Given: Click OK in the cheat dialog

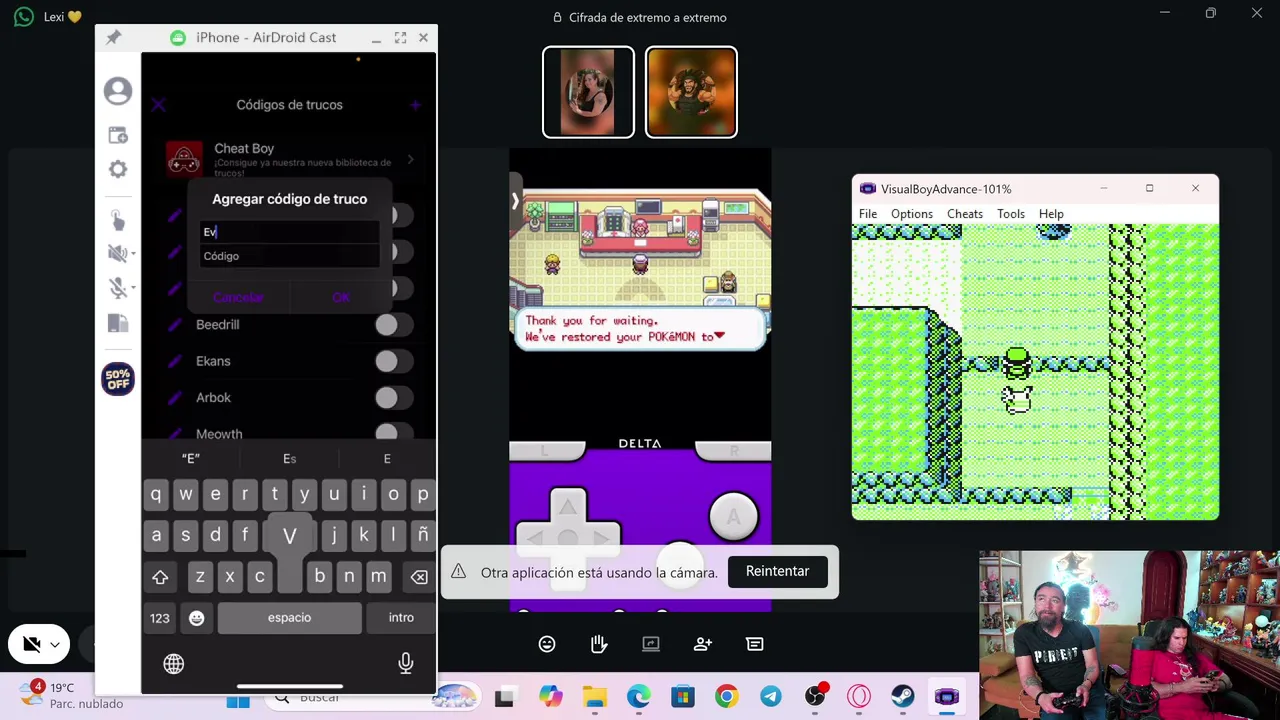Looking at the screenshot, I should [341, 297].
